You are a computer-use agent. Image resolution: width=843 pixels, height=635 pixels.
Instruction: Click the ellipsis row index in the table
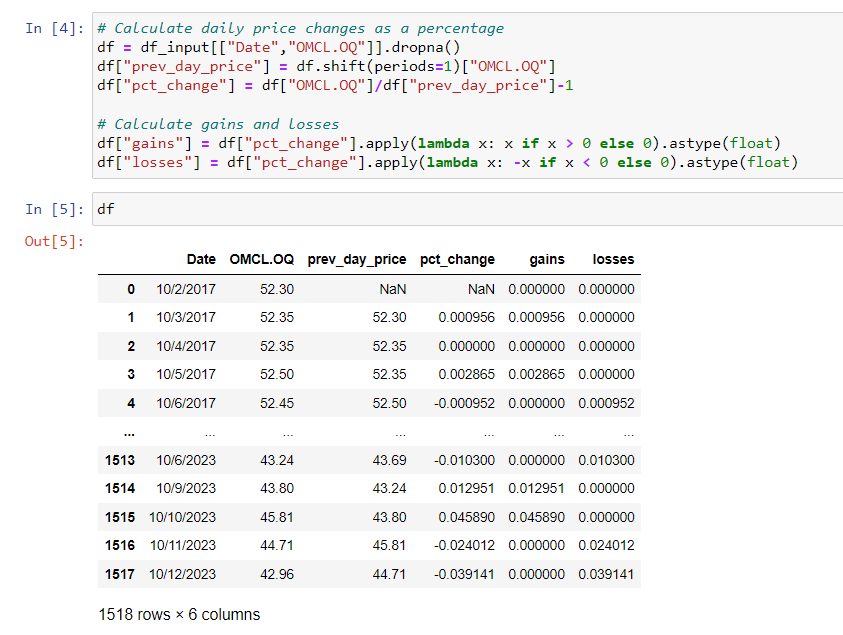point(131,434)
